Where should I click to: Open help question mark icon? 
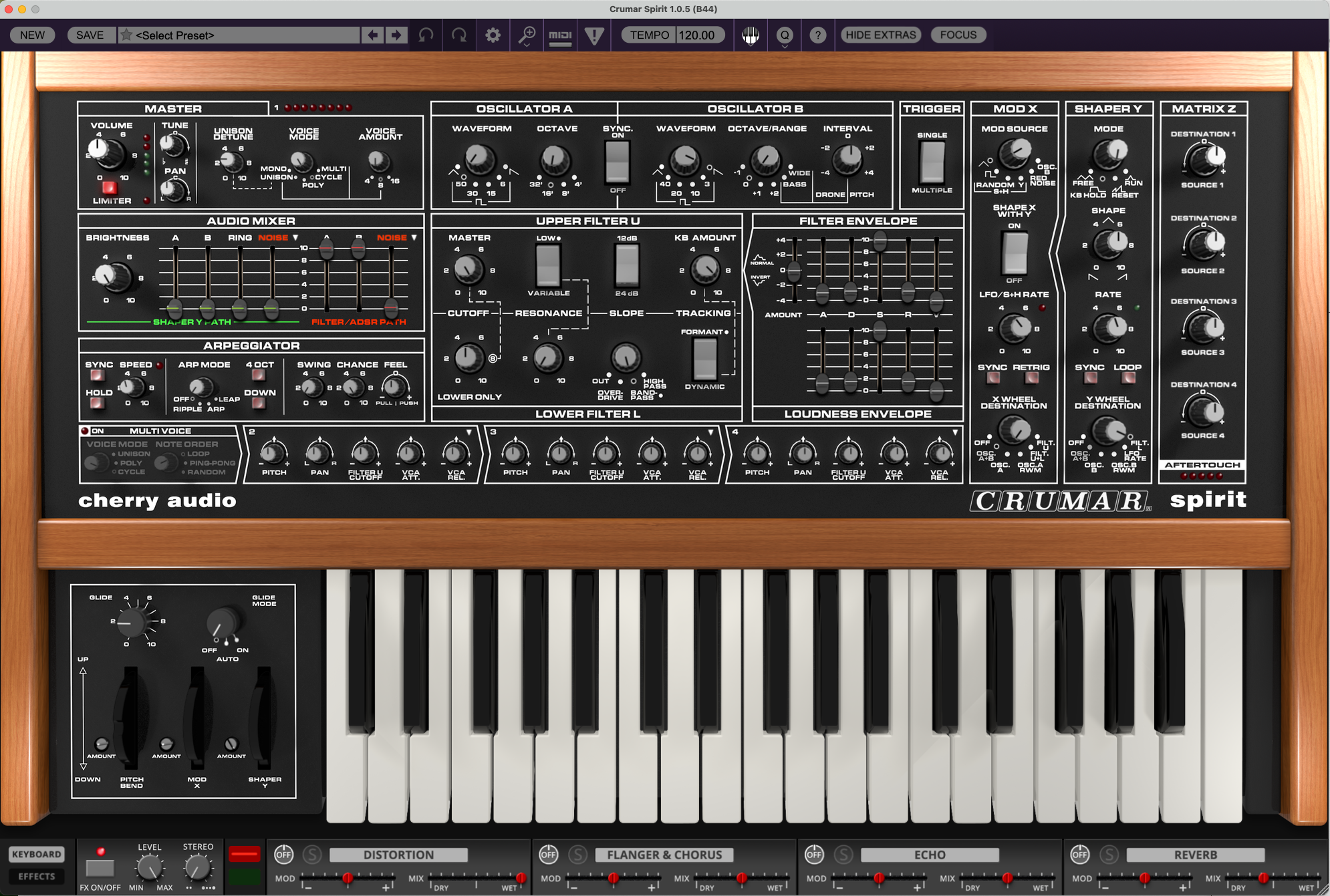(x=817, y=35)
